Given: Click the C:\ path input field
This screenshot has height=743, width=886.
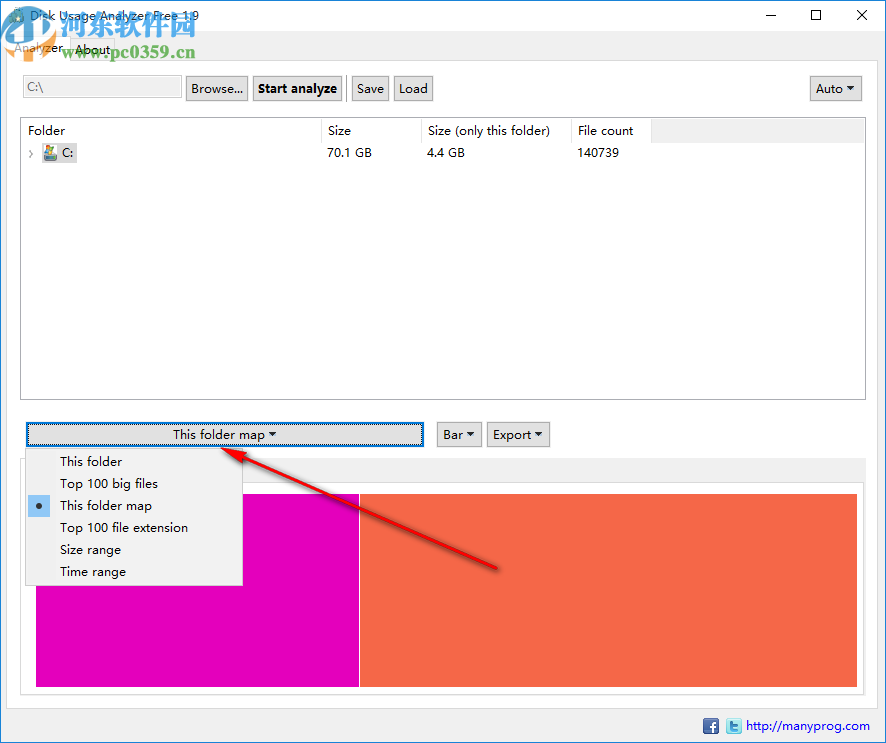Looking at the screenshot, I should pos(101,87).
